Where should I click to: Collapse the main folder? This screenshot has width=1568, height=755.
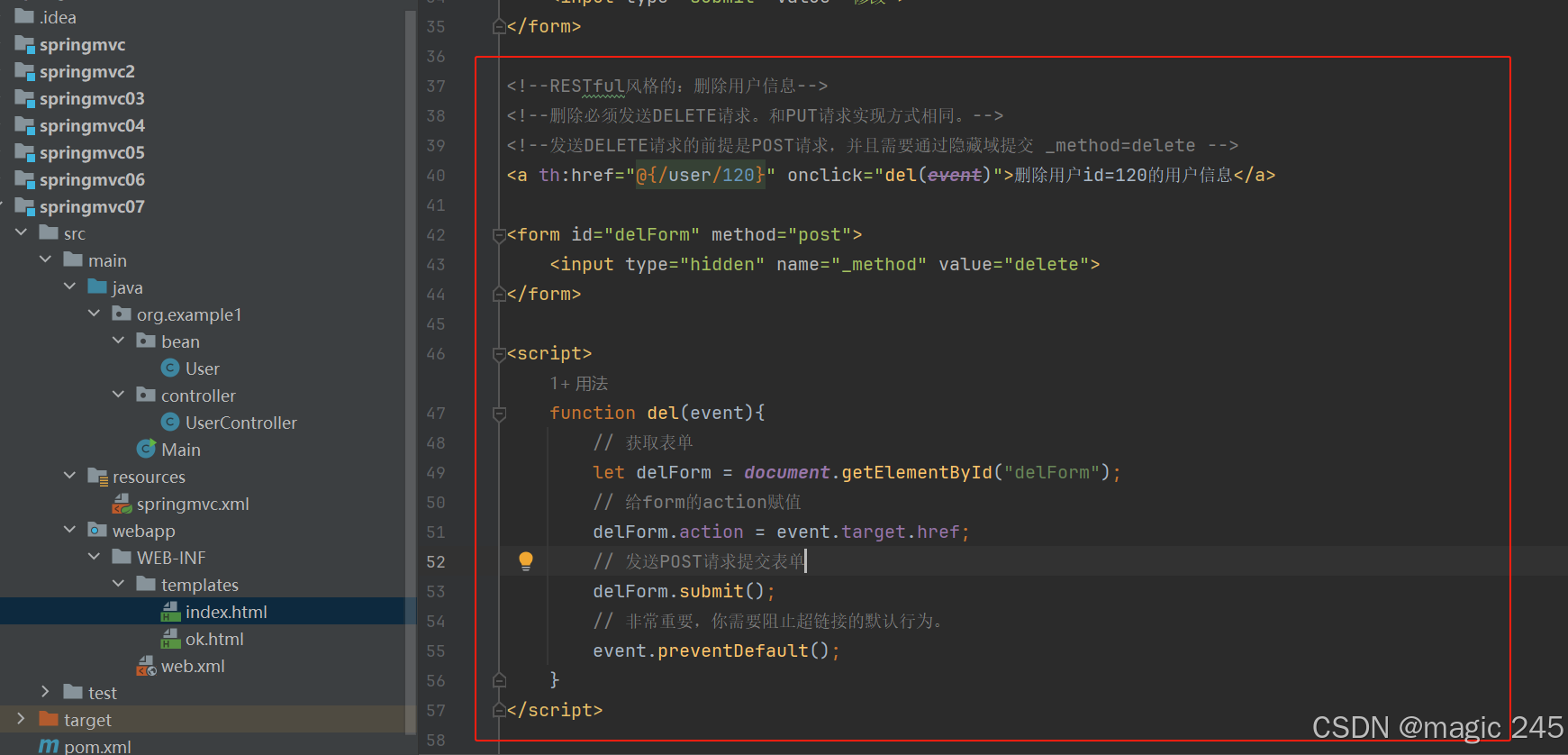point(45,259)
